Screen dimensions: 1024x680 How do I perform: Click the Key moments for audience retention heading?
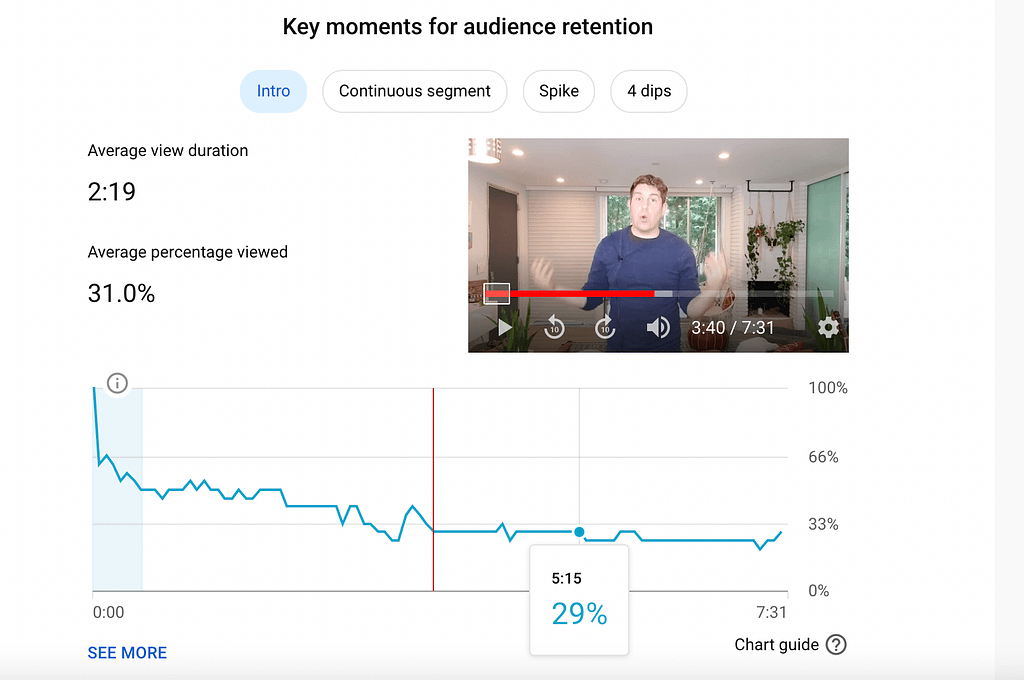pyautogui.click(x=468, y=27)
